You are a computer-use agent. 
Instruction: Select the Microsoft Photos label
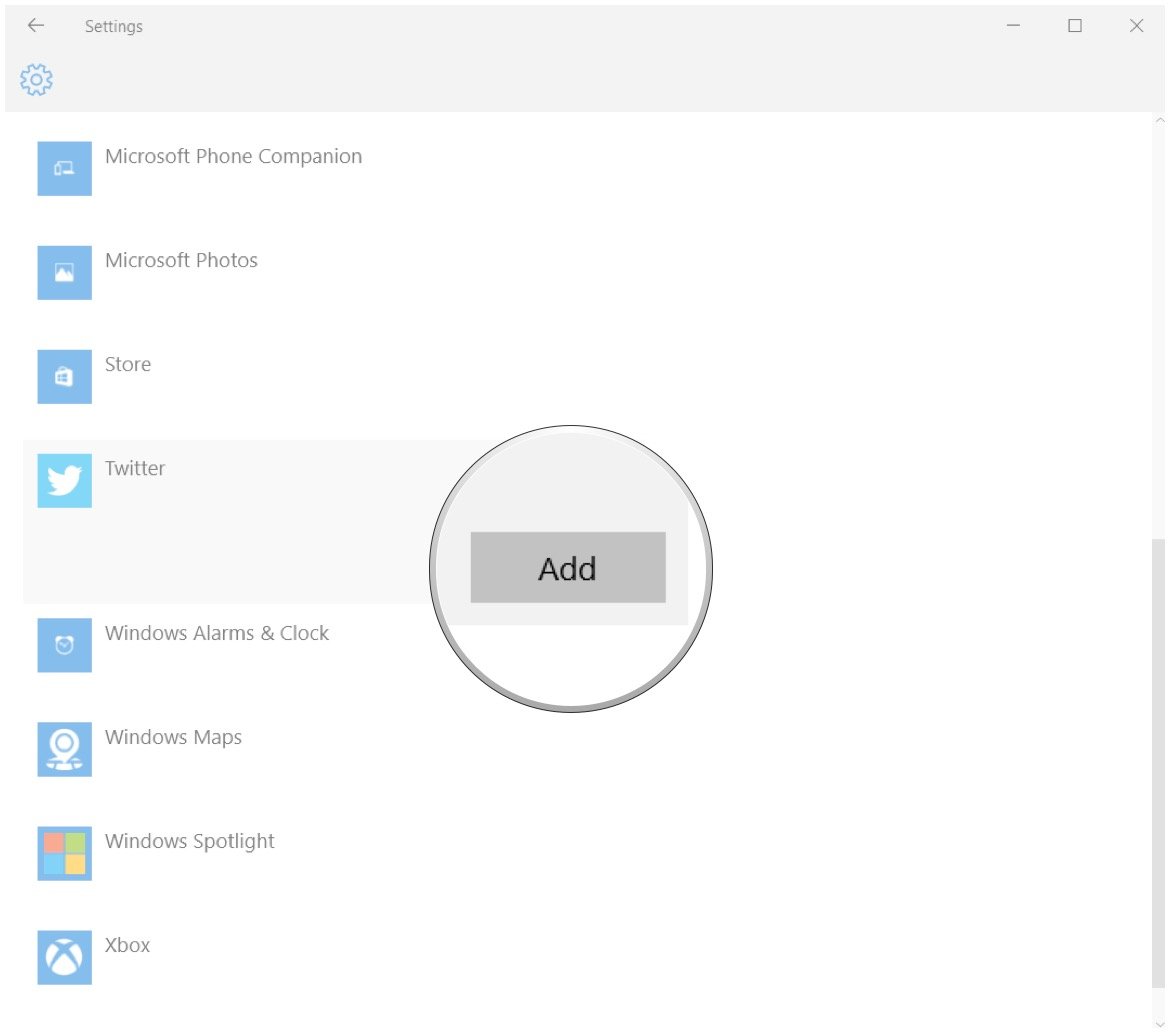181,260
